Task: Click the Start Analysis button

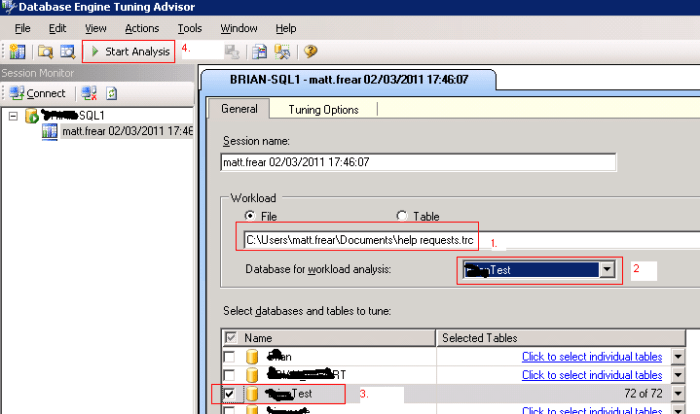Action: coord(129,50)
